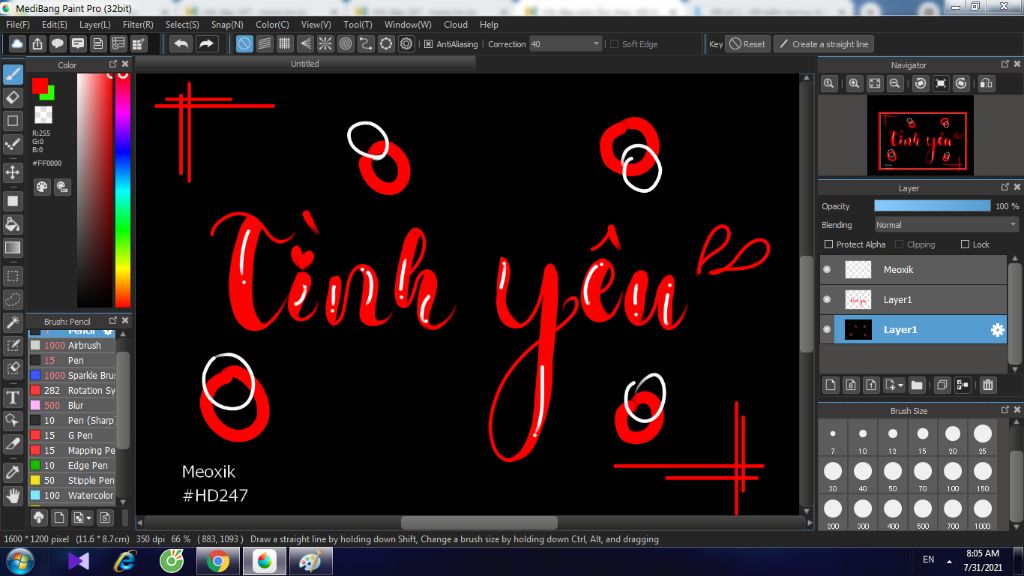The width and height of the screenshot is (1024, 576).
Task: Select the Airbrush brush in the list
Action: point(72,345)
